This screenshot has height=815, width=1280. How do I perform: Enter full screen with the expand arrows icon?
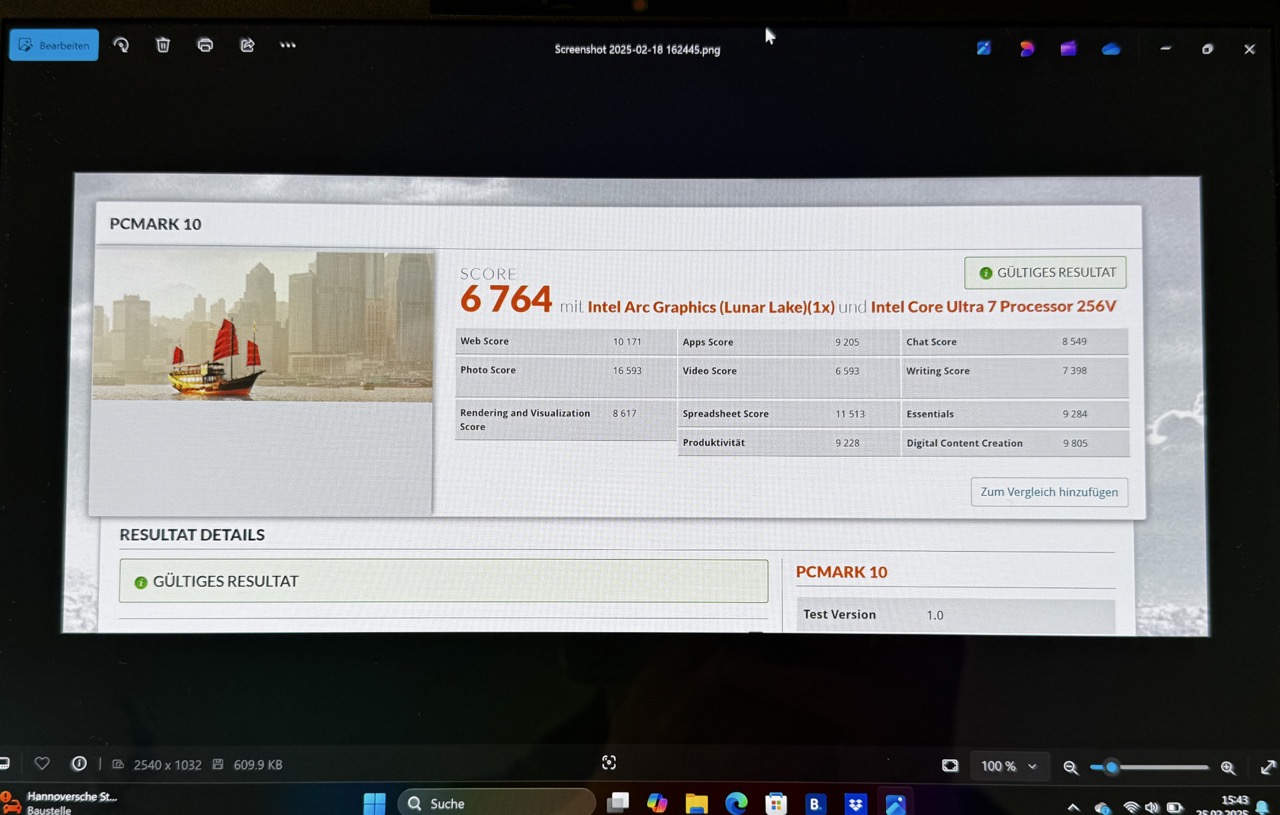pos(1268,767)
